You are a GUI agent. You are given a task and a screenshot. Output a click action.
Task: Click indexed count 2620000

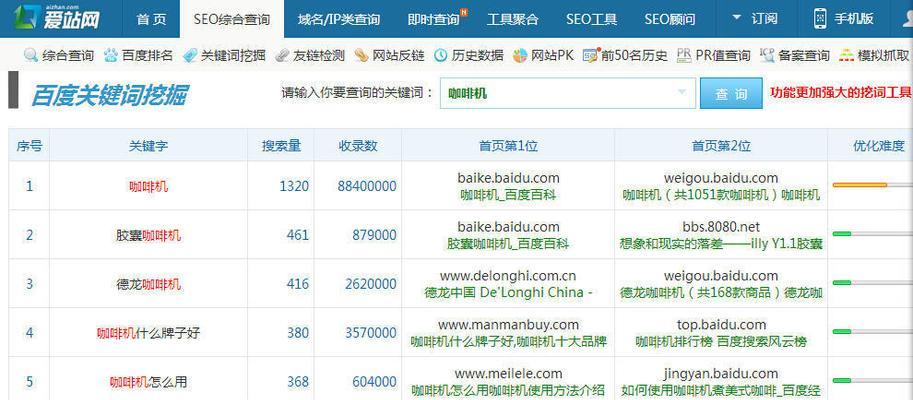tap(370, 284)
